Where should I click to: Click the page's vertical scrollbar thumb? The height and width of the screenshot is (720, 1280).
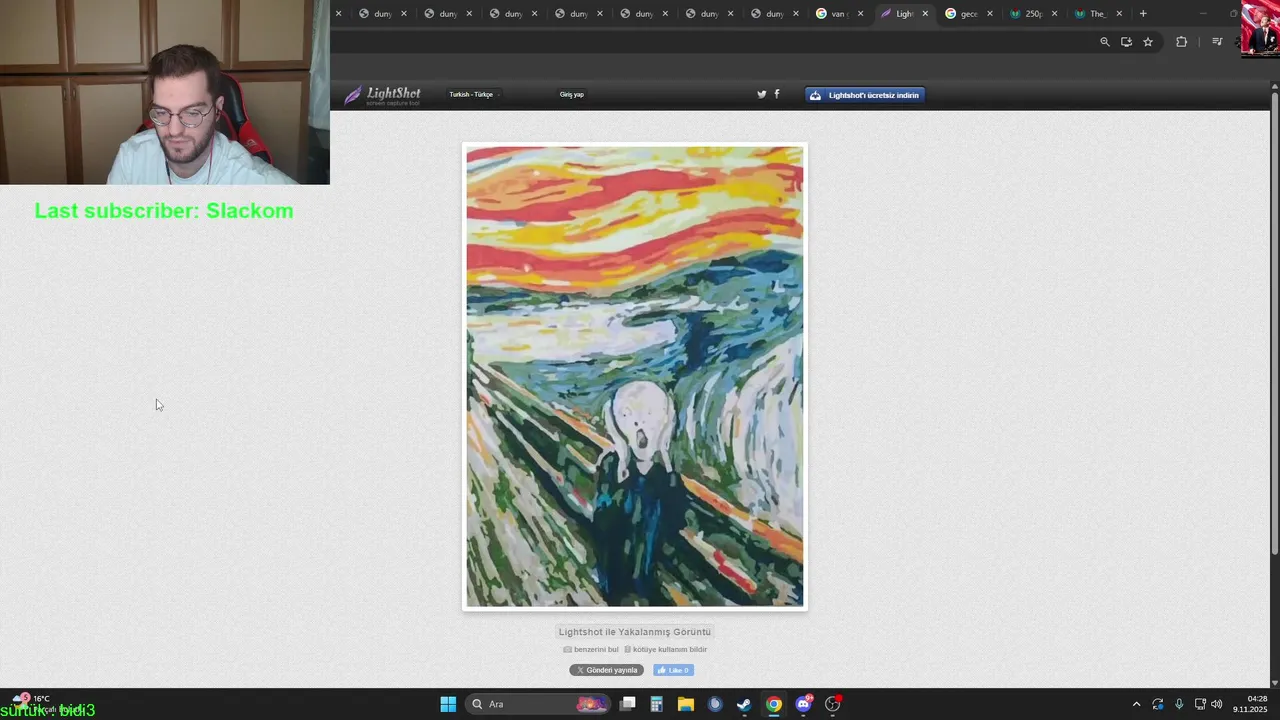click(x=1274, y=323)
